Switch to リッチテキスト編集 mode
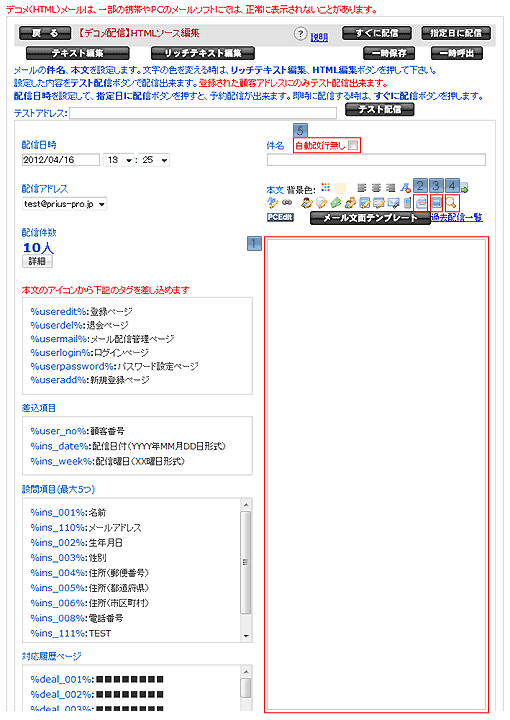The width and height of the screenshot is (510, 720). tap(202, 53)
